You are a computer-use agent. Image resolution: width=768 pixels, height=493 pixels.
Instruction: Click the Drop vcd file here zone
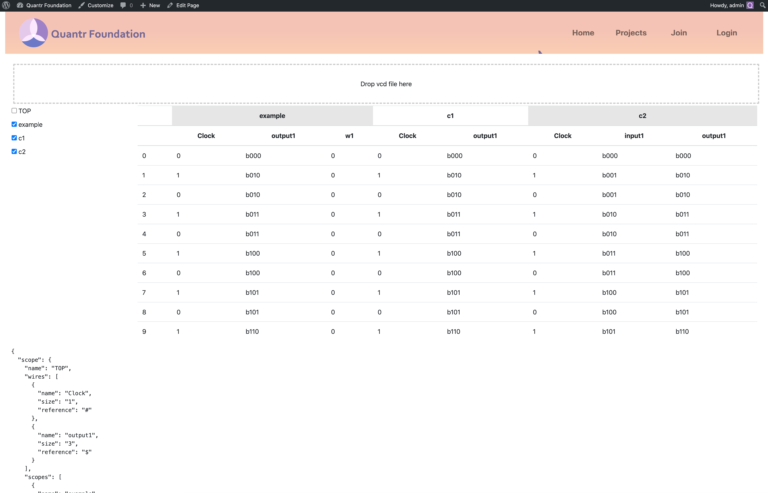(x=386, y=84)
